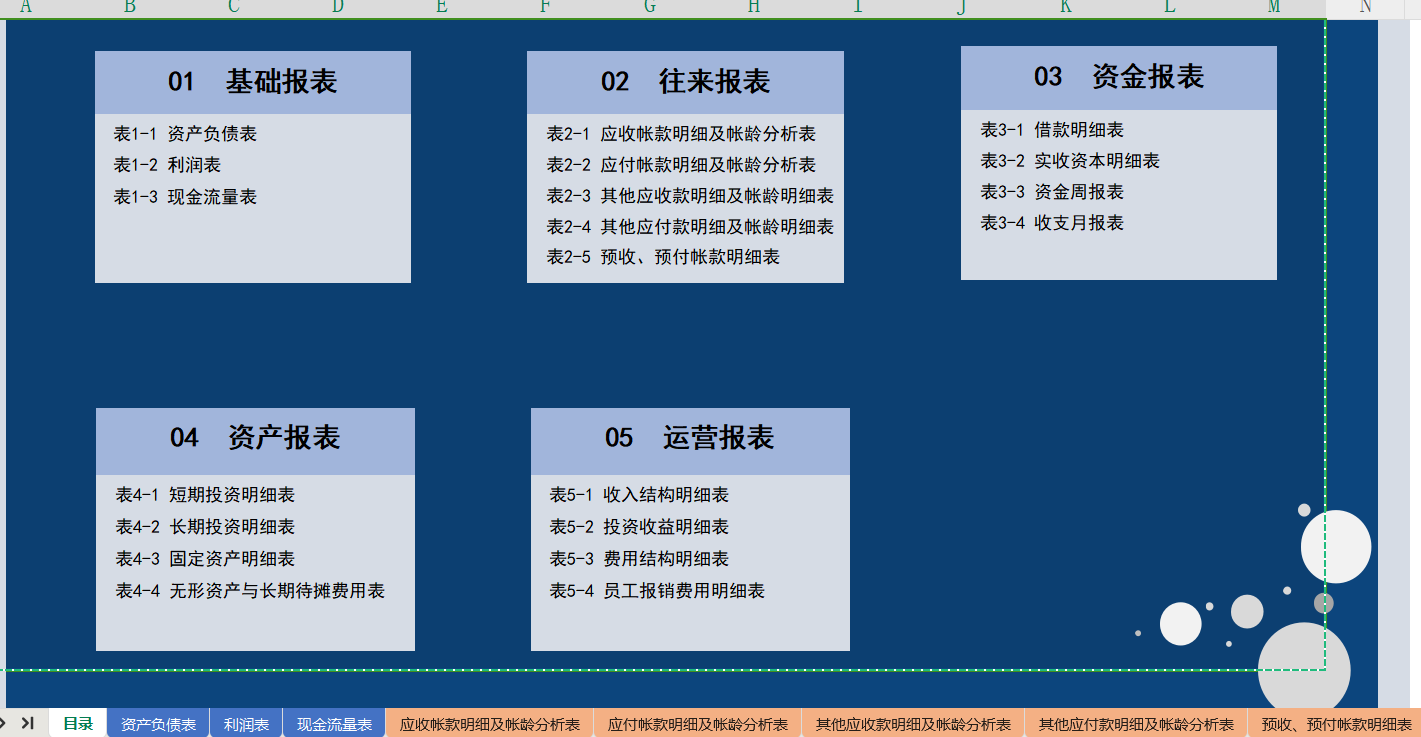Open link 表4-1 短期投资明细表
1421x737 pixels.
click(205, 495)
